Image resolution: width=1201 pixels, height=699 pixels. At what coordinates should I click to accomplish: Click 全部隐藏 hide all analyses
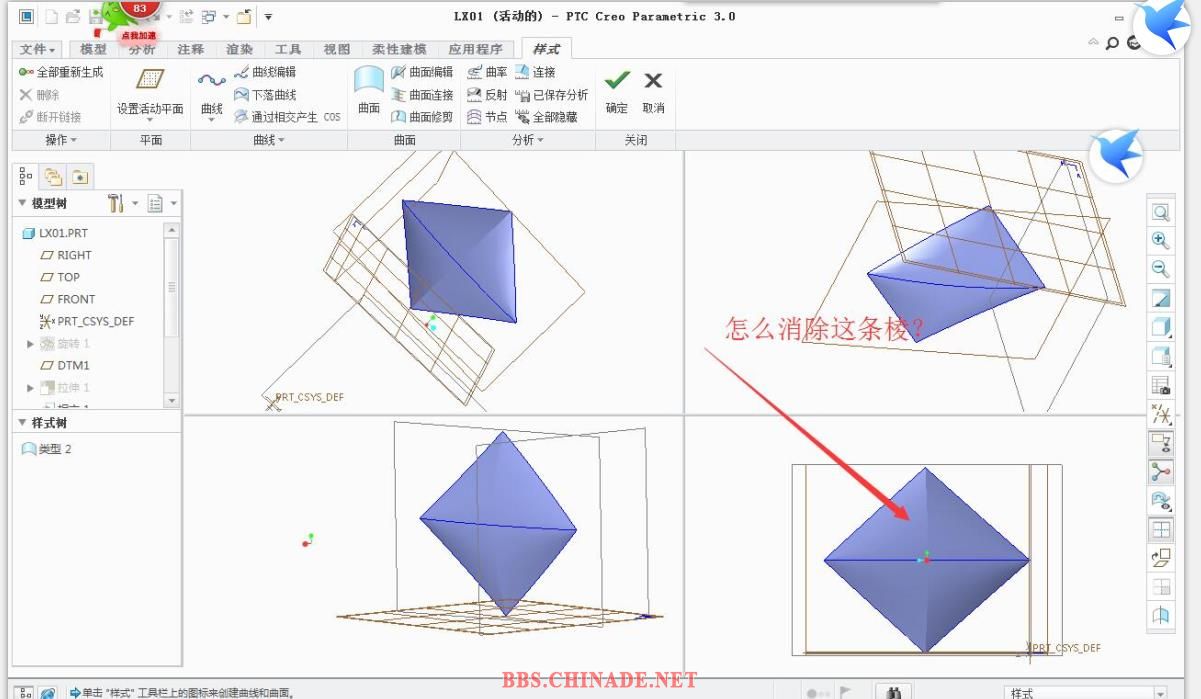coord(546,117)
